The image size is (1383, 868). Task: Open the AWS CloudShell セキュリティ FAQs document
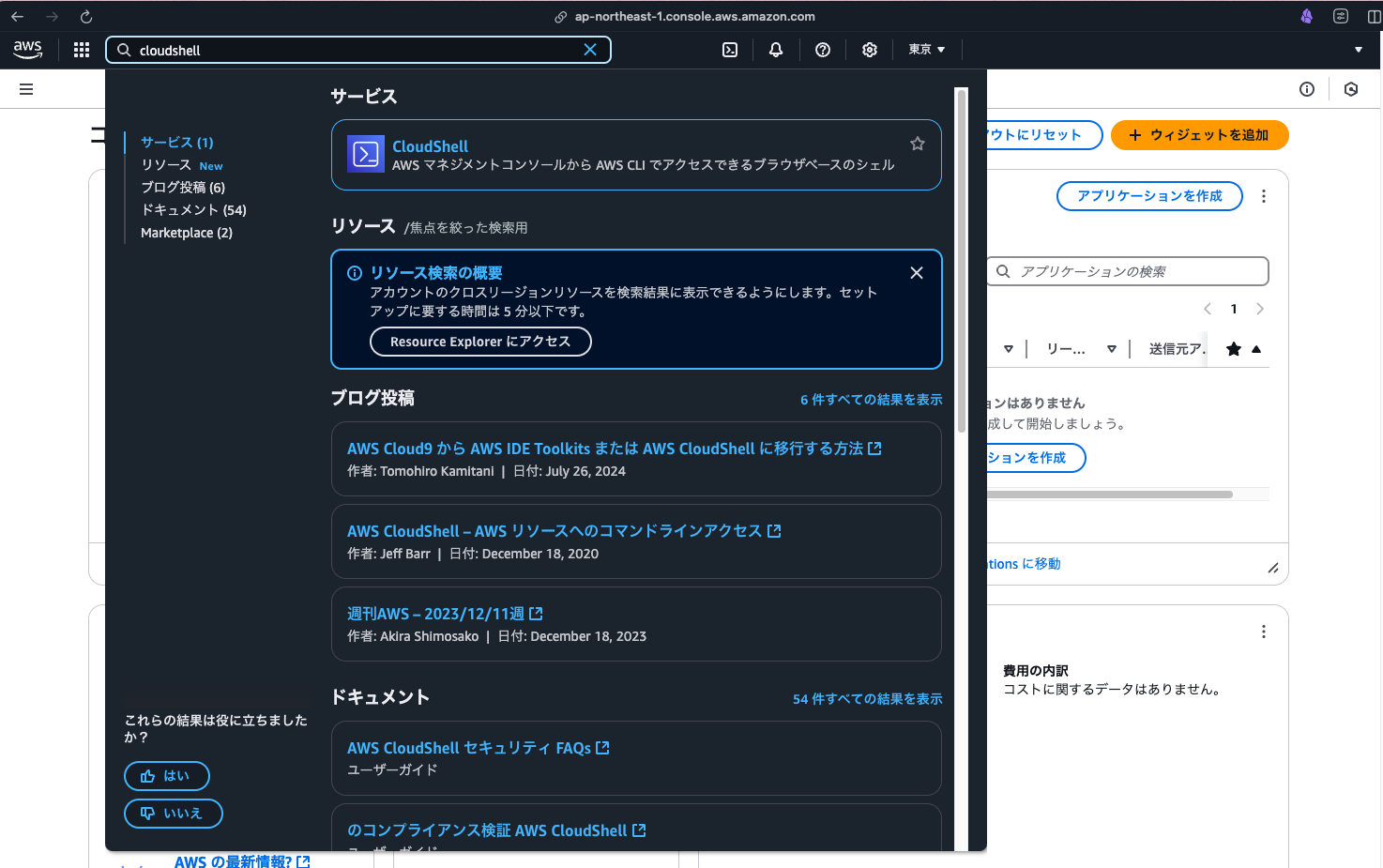click(x=469, y=748)
